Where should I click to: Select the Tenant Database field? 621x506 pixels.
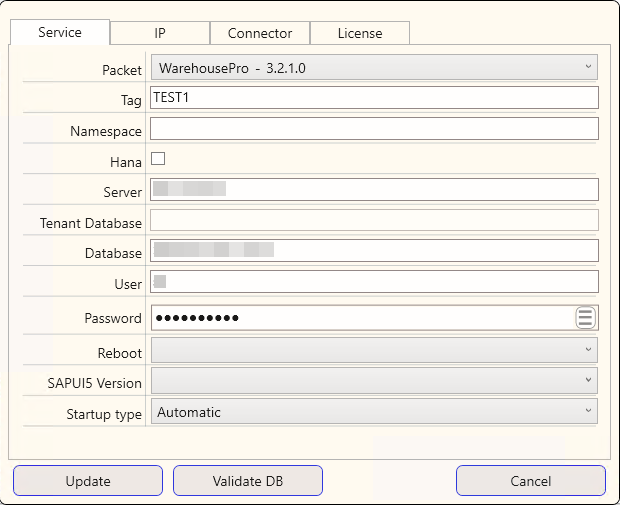tap(374, 221)
